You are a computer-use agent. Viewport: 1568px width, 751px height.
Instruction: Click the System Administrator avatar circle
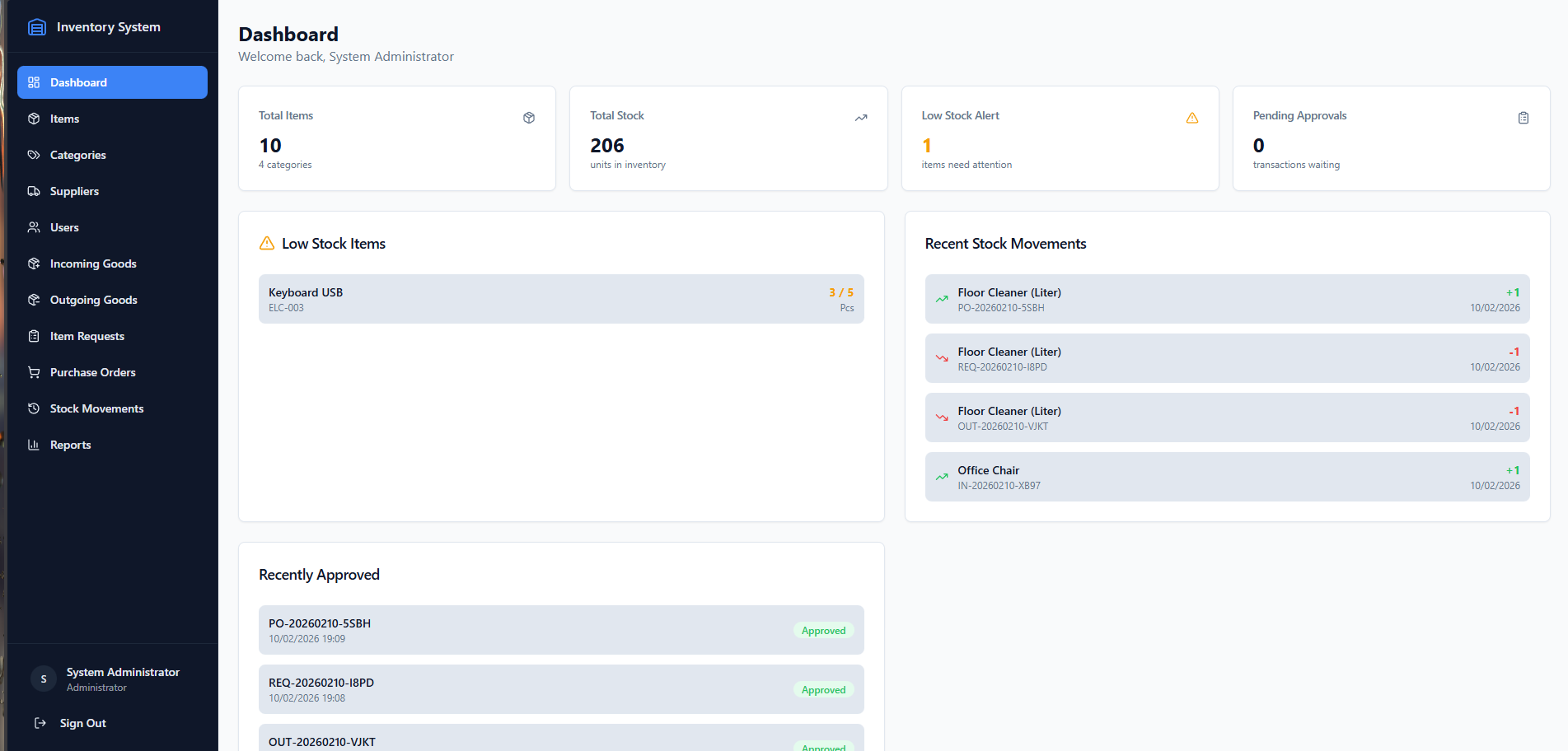click(44, 679)
